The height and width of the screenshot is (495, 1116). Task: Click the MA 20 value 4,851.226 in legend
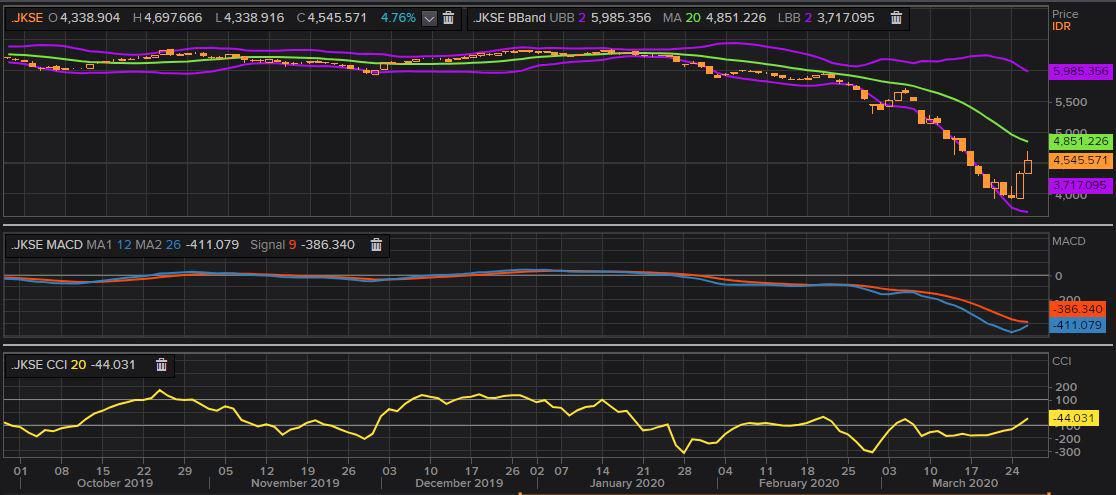pos(735,18)
